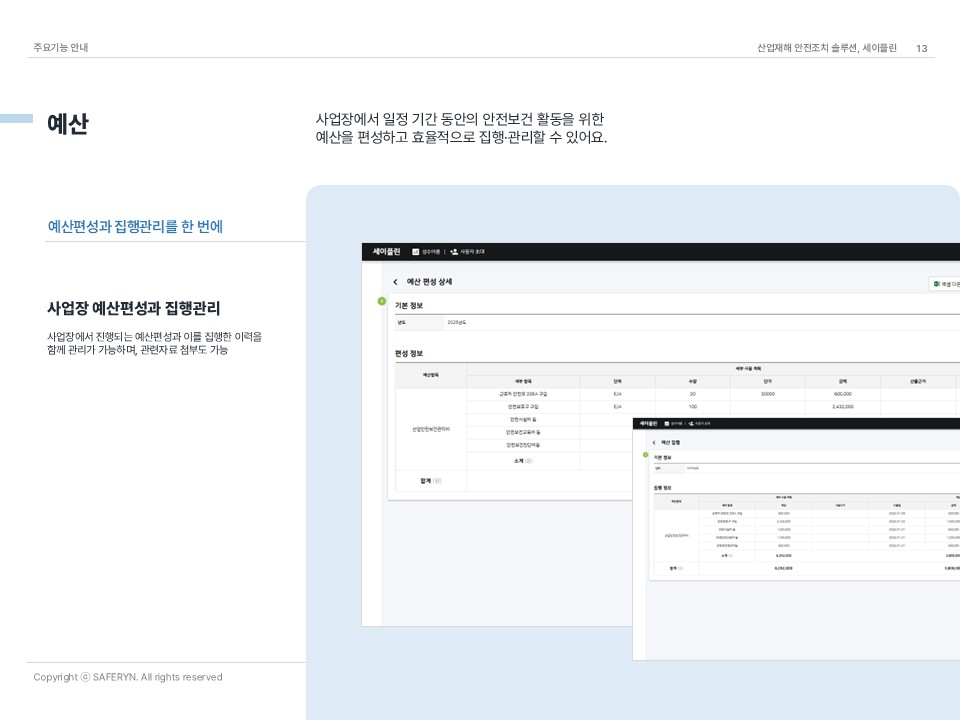Click the green circle beside 기본 정보
This screenshot has height=720, width=960.
click(x=381, y=301)
